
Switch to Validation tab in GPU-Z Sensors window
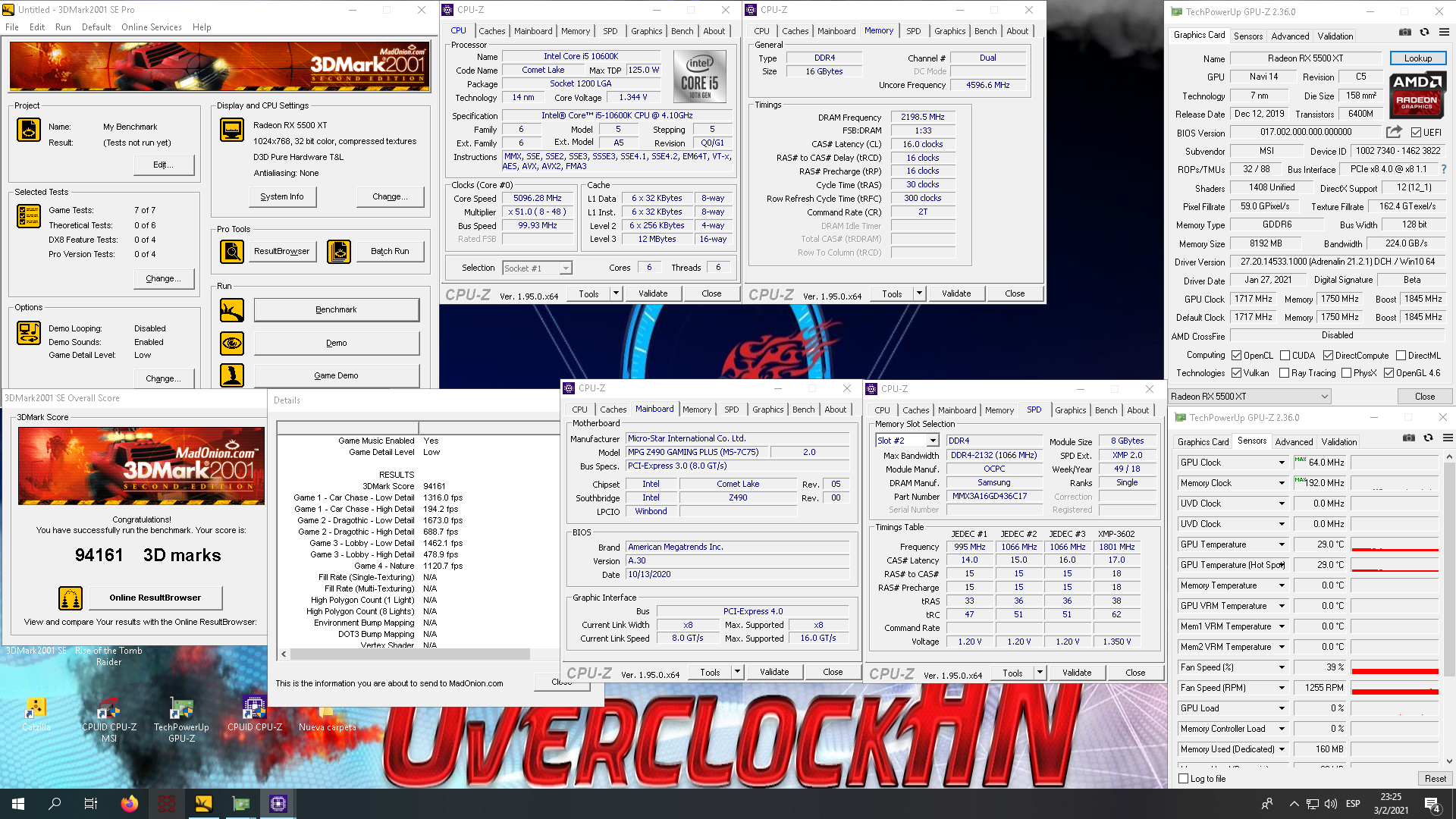click(x=1339, y=442)
